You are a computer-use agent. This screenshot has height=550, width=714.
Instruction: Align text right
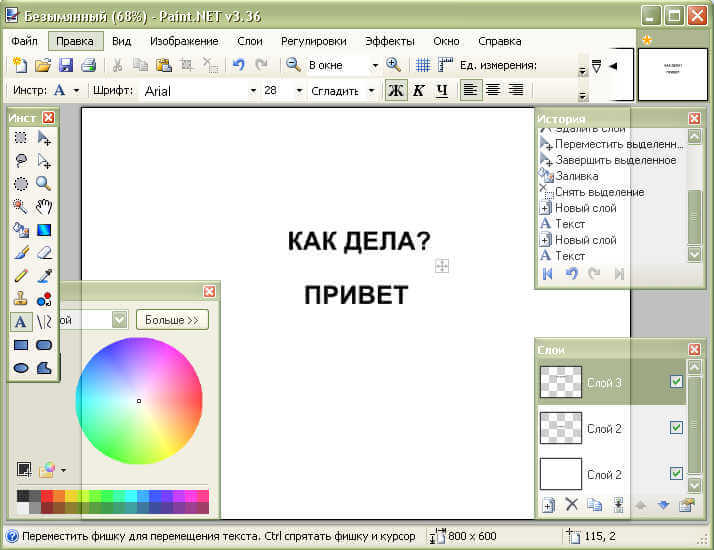(x=516, y=90)
